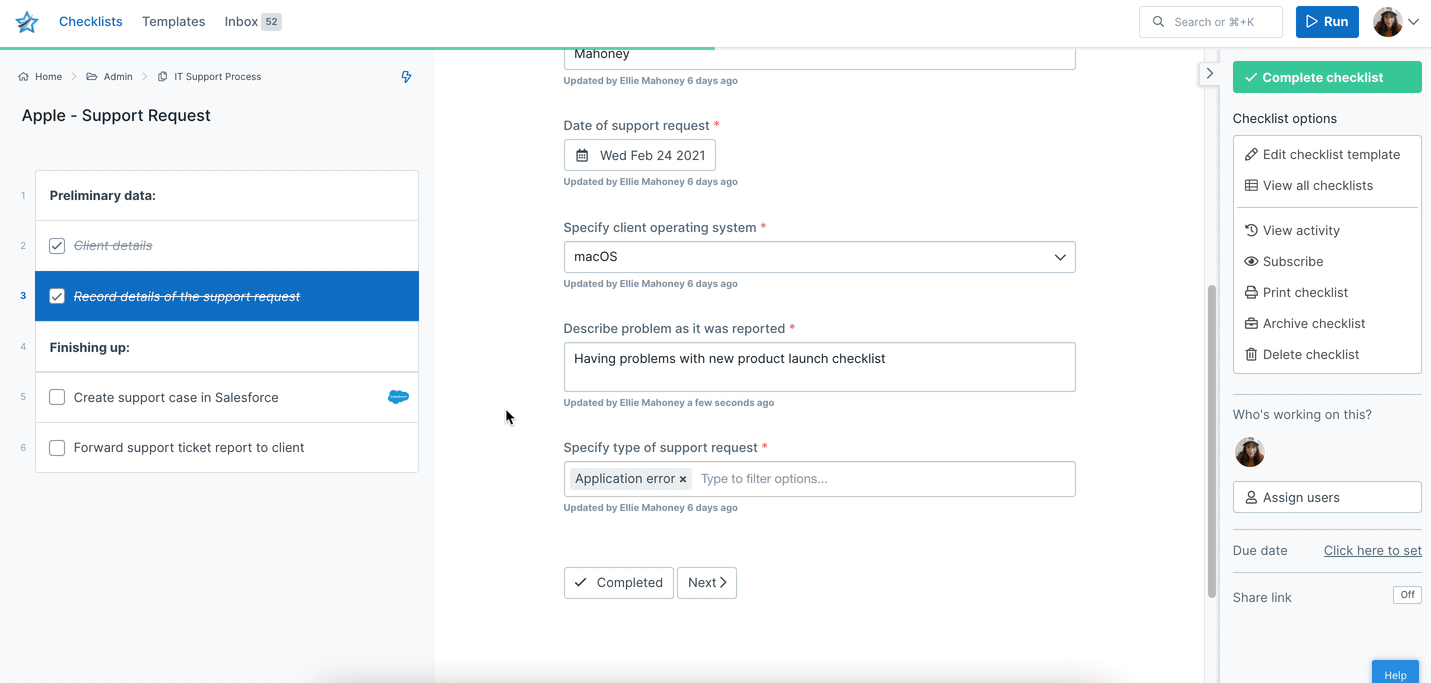The height and width of the screenshot is (683, 1431).
Task: Check Forward support ticket report to client
Action: click(x=57, y=448)
